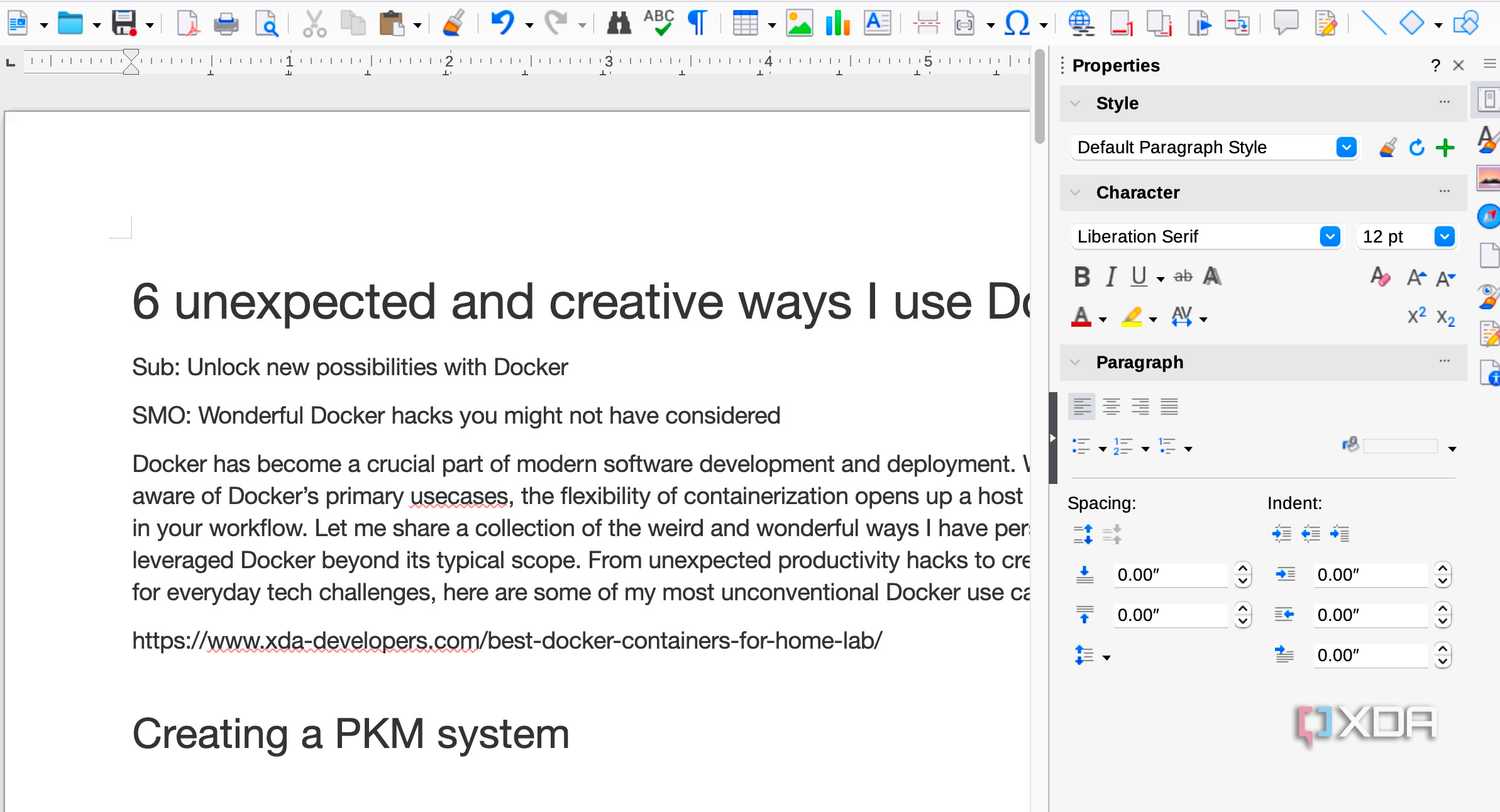Insert a chart from the toolbar

838,22
